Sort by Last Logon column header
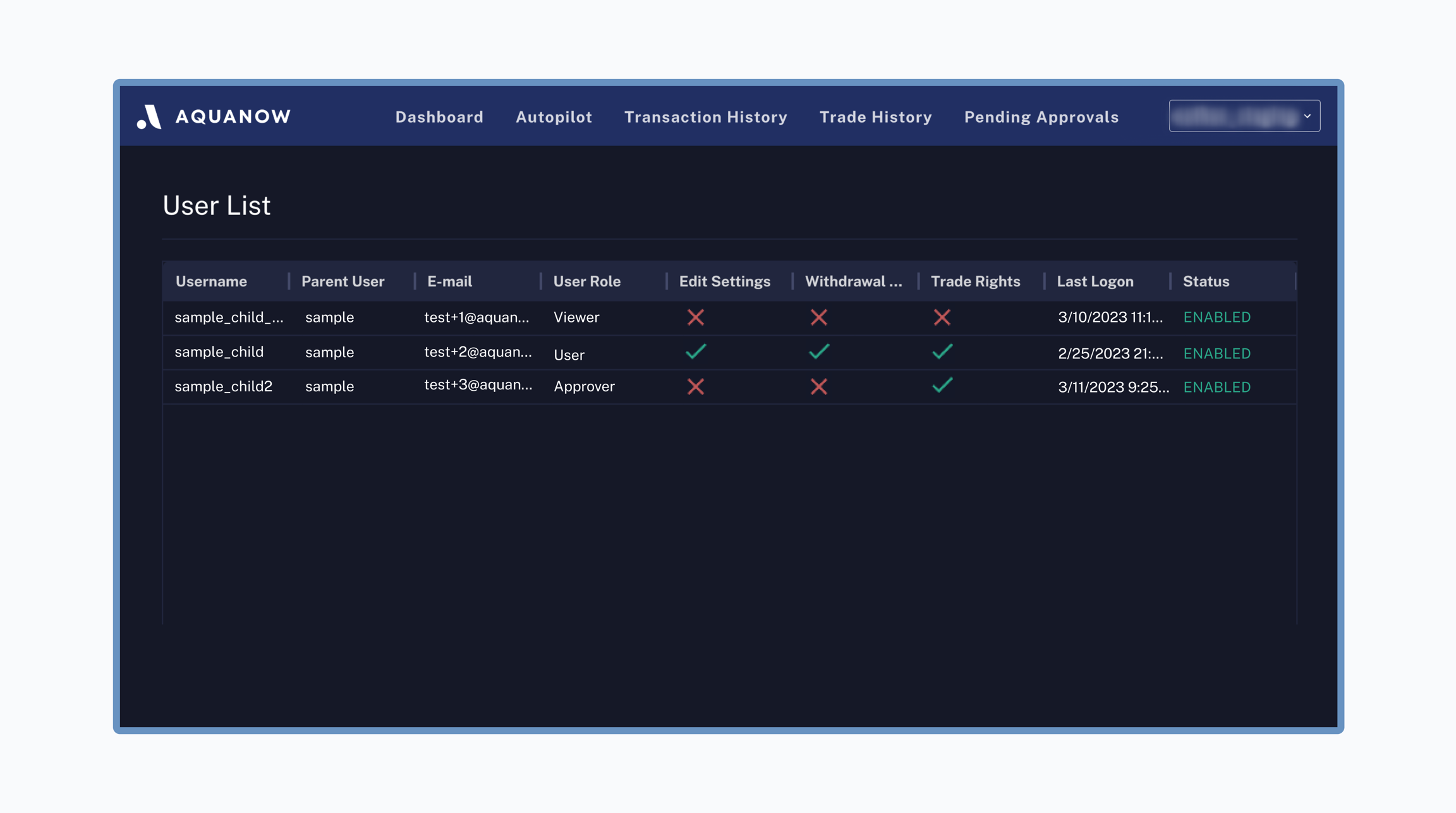This screenshot has width=1456, height=813. tap(1095, 281)
